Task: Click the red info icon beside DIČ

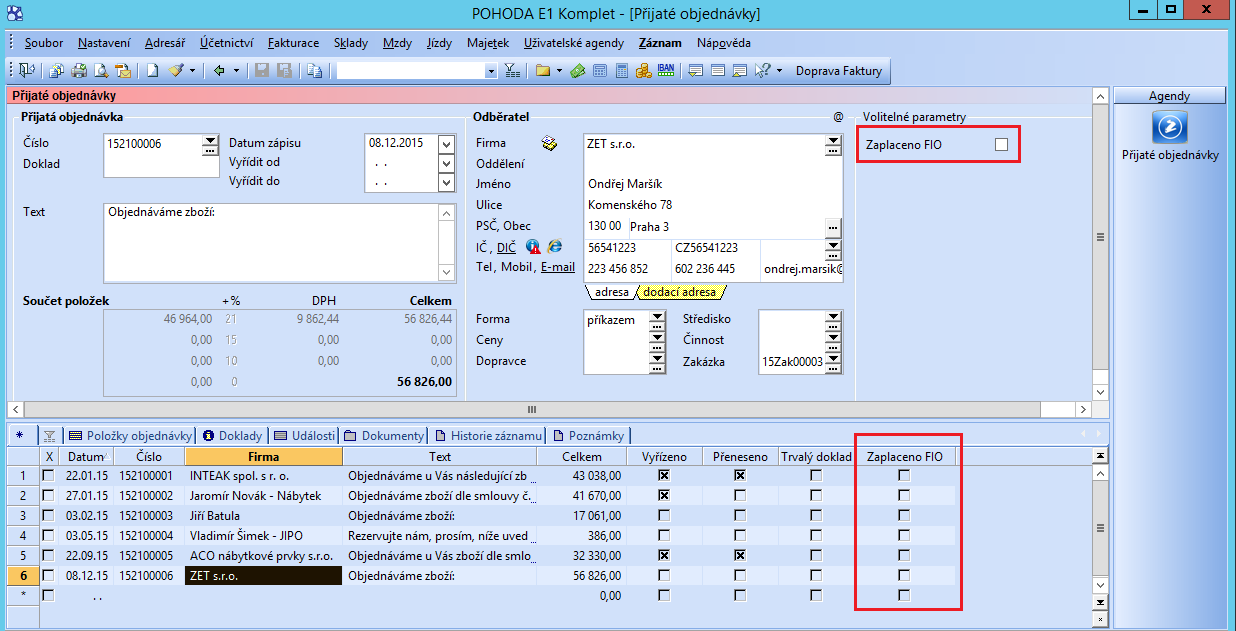Action: point(533,246)
